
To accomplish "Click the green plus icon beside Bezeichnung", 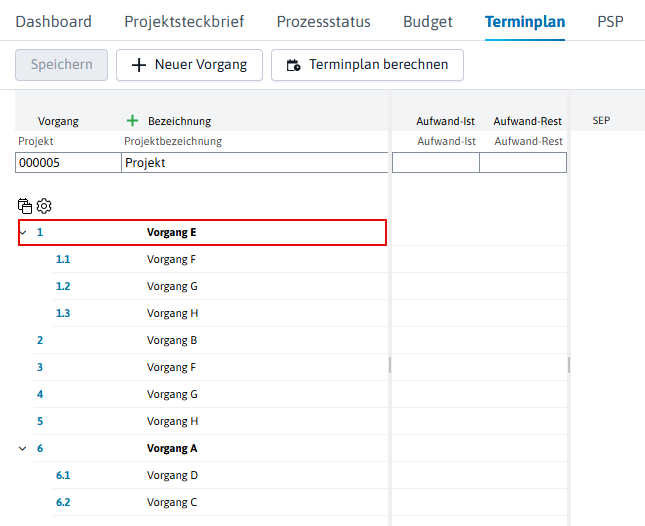I will (132, 120).
